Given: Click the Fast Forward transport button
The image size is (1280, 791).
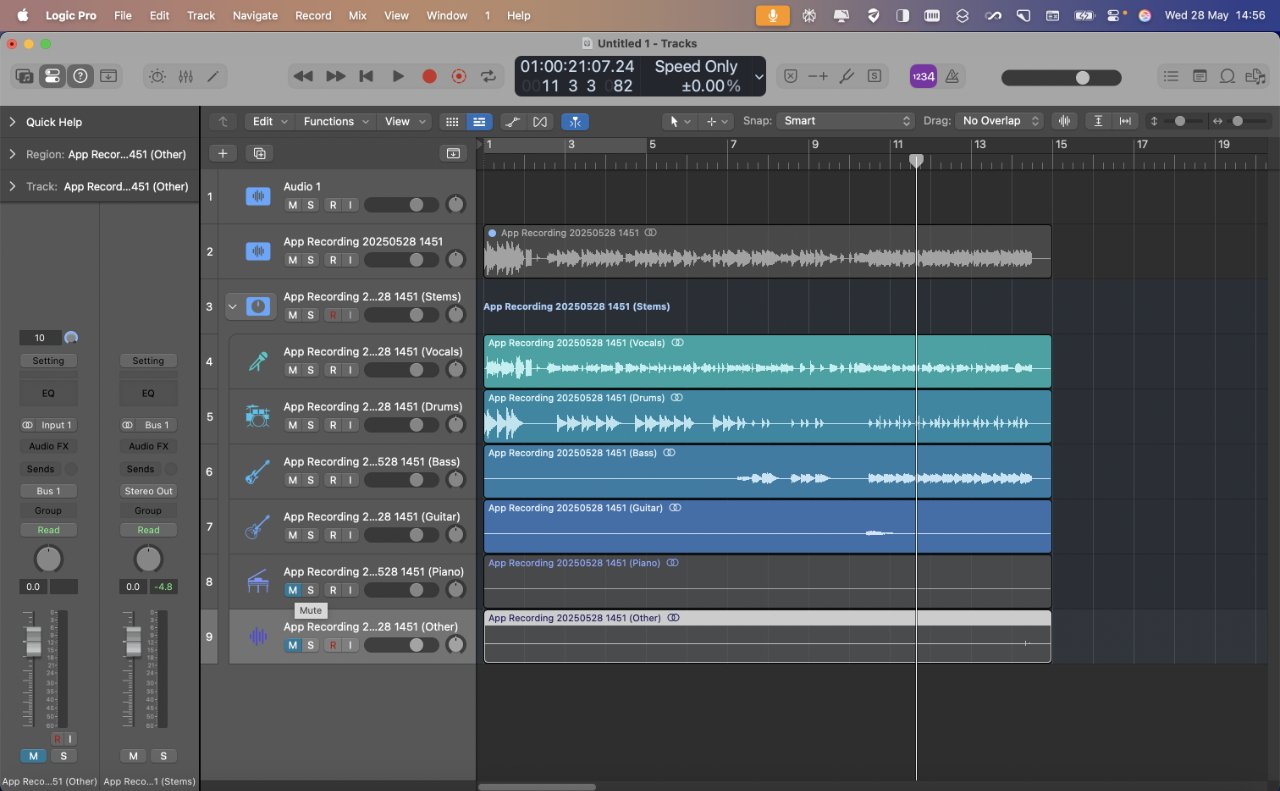Looking at the screenshot, I should coord(335,76).
